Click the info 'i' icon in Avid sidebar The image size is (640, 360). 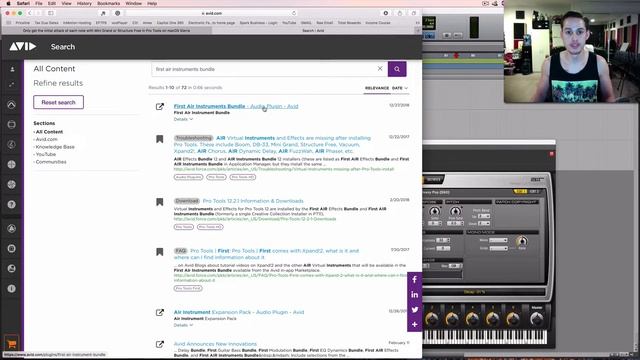(11, 288)
